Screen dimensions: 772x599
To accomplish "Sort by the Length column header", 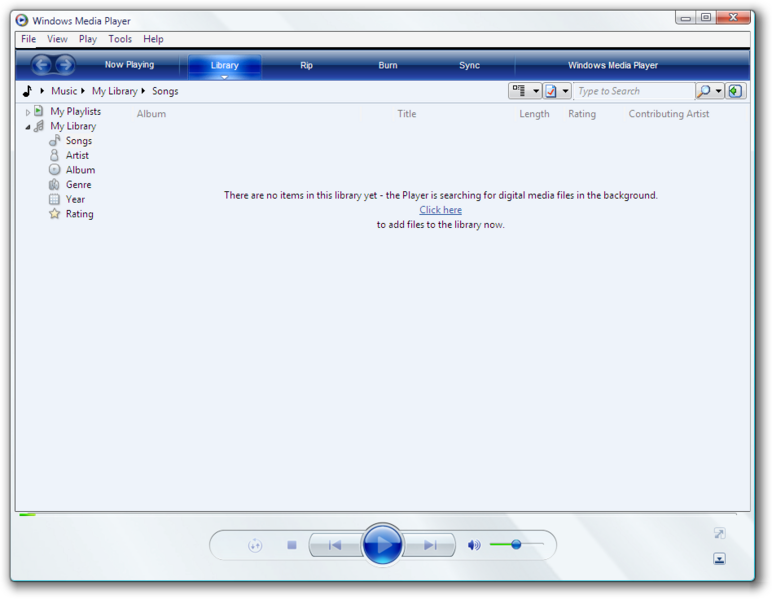I will click(534, 114).
